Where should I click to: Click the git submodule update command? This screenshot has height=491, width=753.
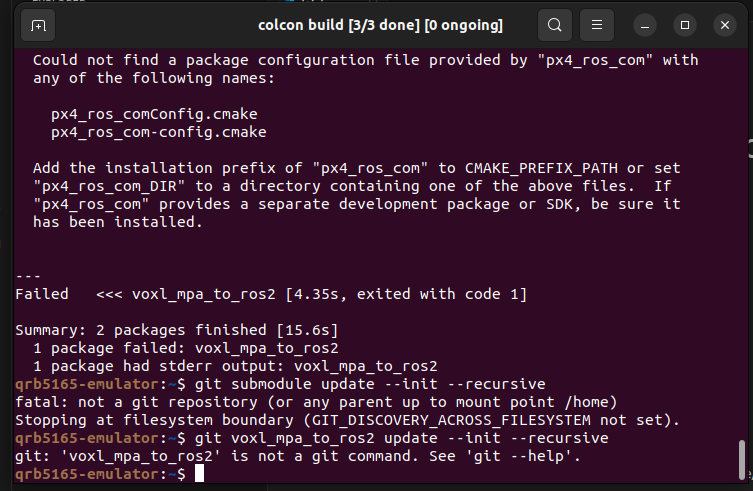click(370, 384)
